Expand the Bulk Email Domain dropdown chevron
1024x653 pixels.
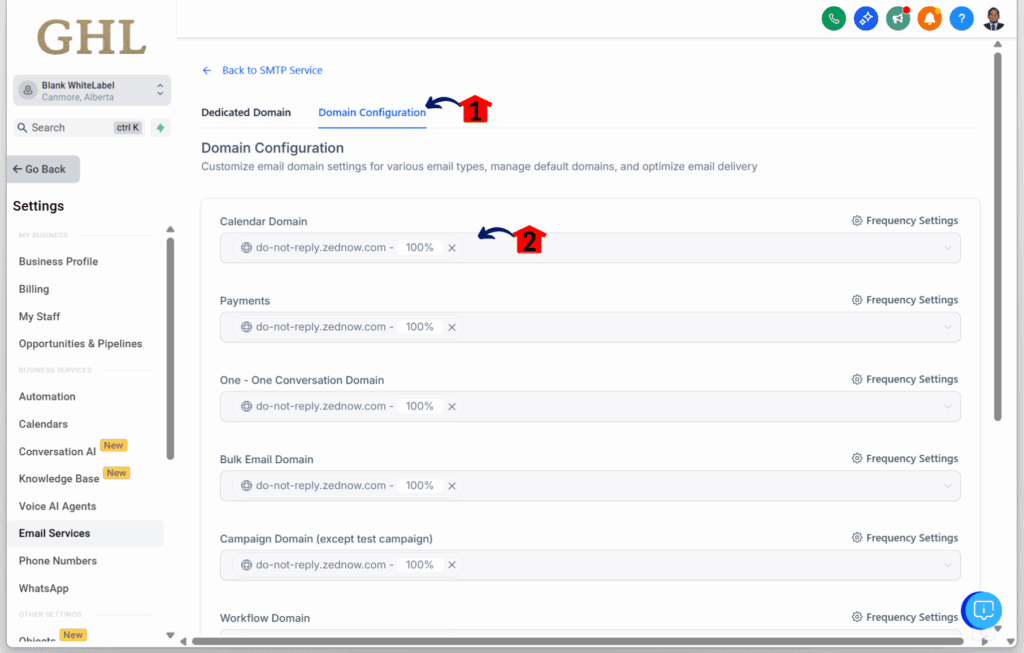947,486
